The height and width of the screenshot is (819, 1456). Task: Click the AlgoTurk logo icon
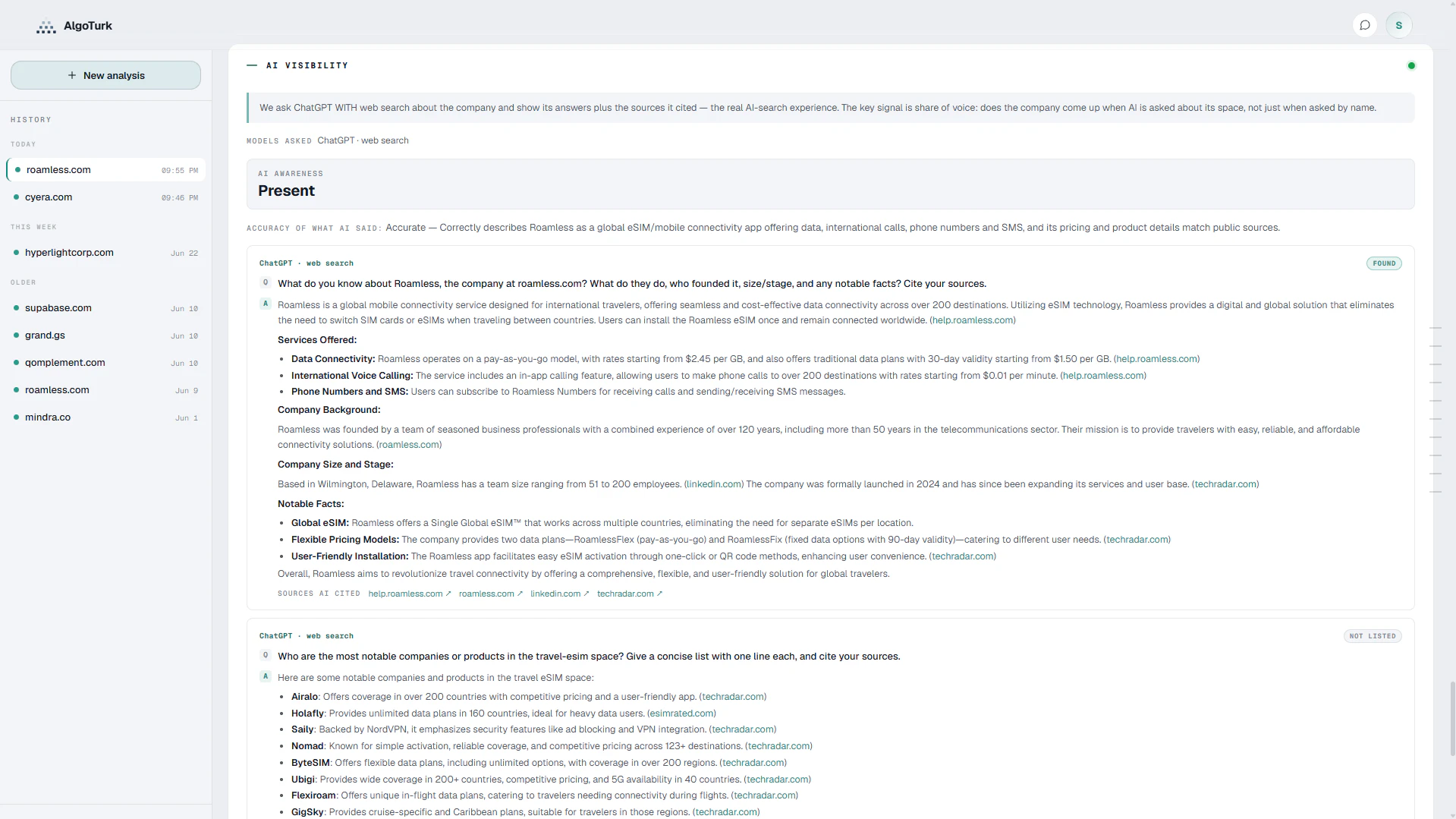tap(46, 27)
